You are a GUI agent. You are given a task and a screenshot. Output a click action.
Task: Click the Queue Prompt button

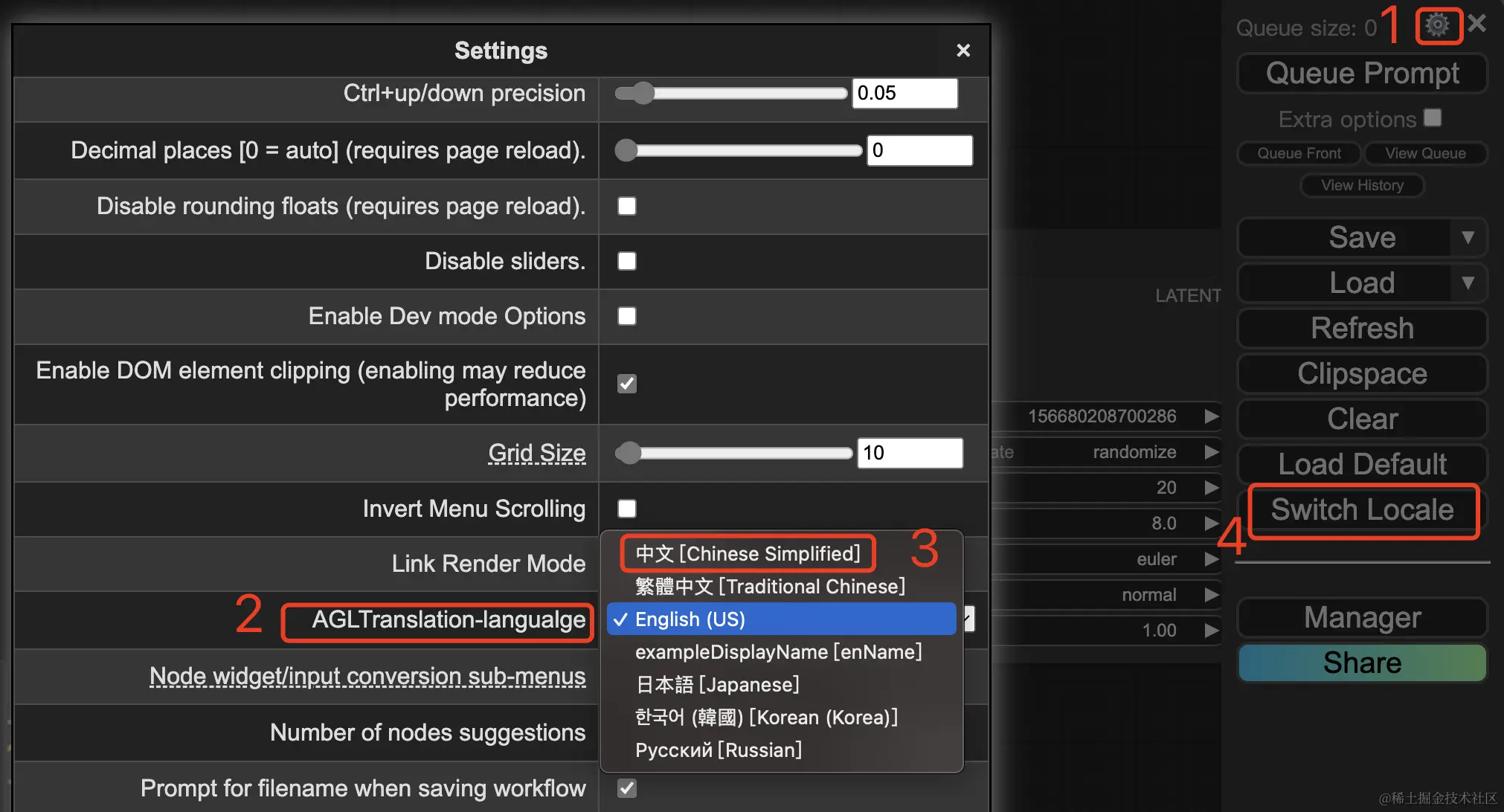click(1362, 74)
